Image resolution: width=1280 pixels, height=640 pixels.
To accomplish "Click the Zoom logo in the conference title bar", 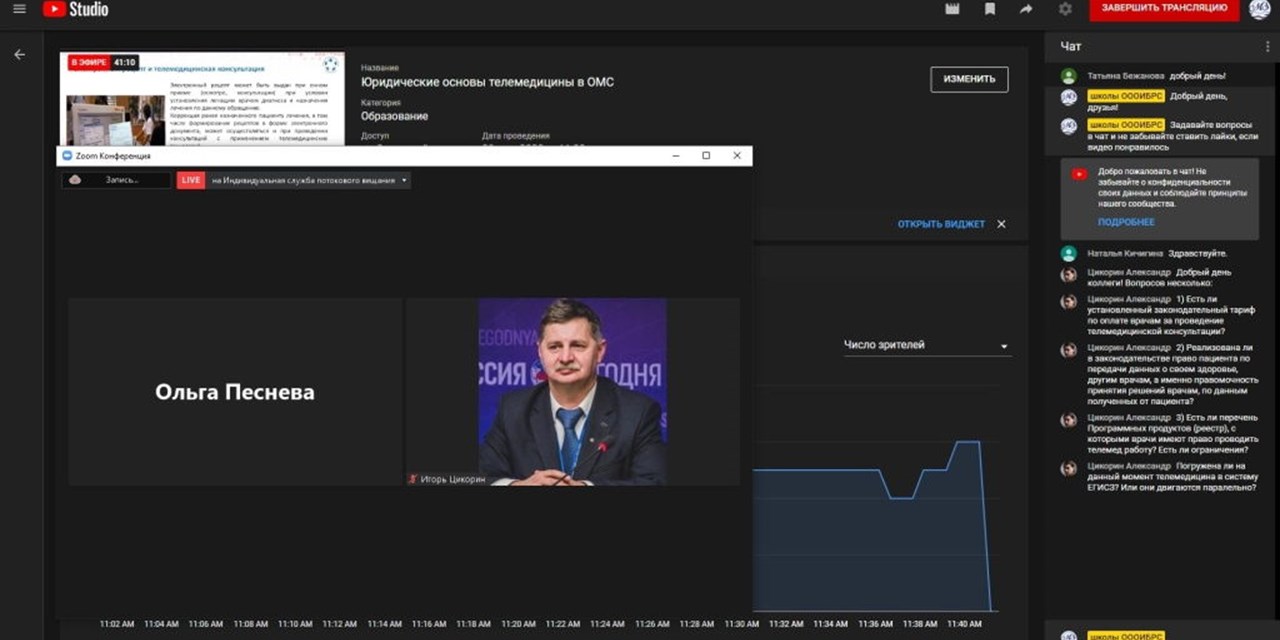I will pyautogui.click(x=65, y=156).
